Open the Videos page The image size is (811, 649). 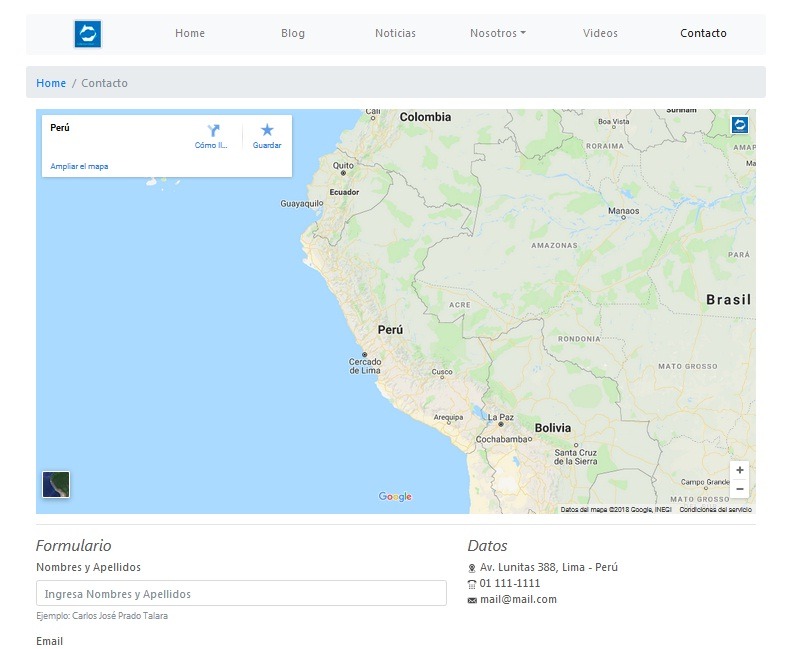600,33
